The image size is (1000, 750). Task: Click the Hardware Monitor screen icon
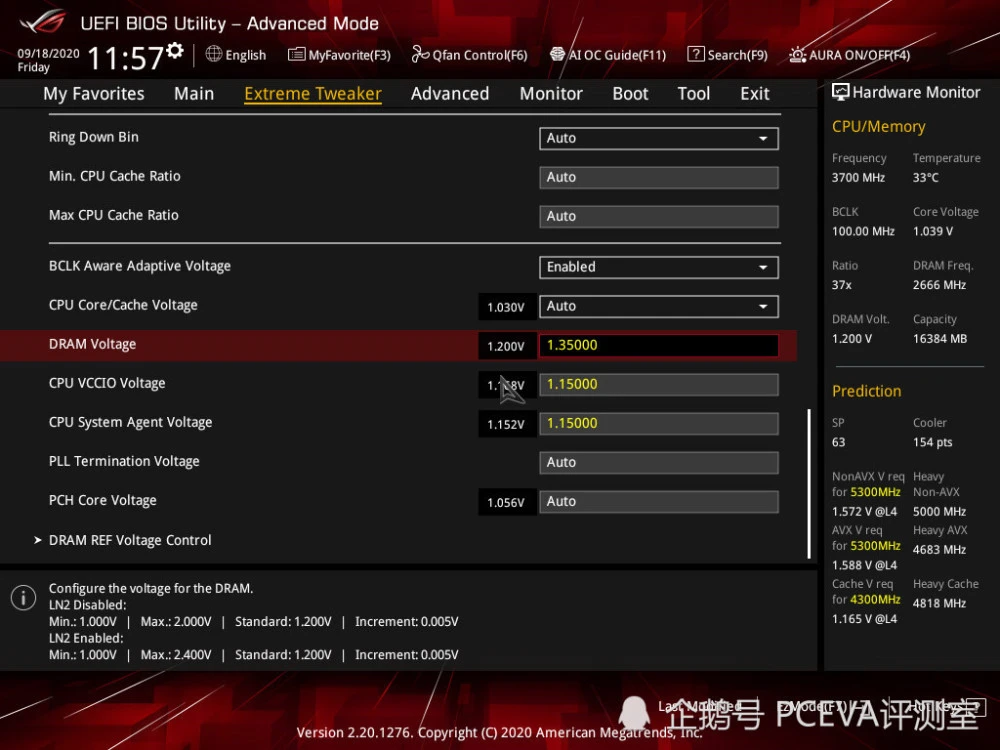pyautogui.click(x=840, y=92)
